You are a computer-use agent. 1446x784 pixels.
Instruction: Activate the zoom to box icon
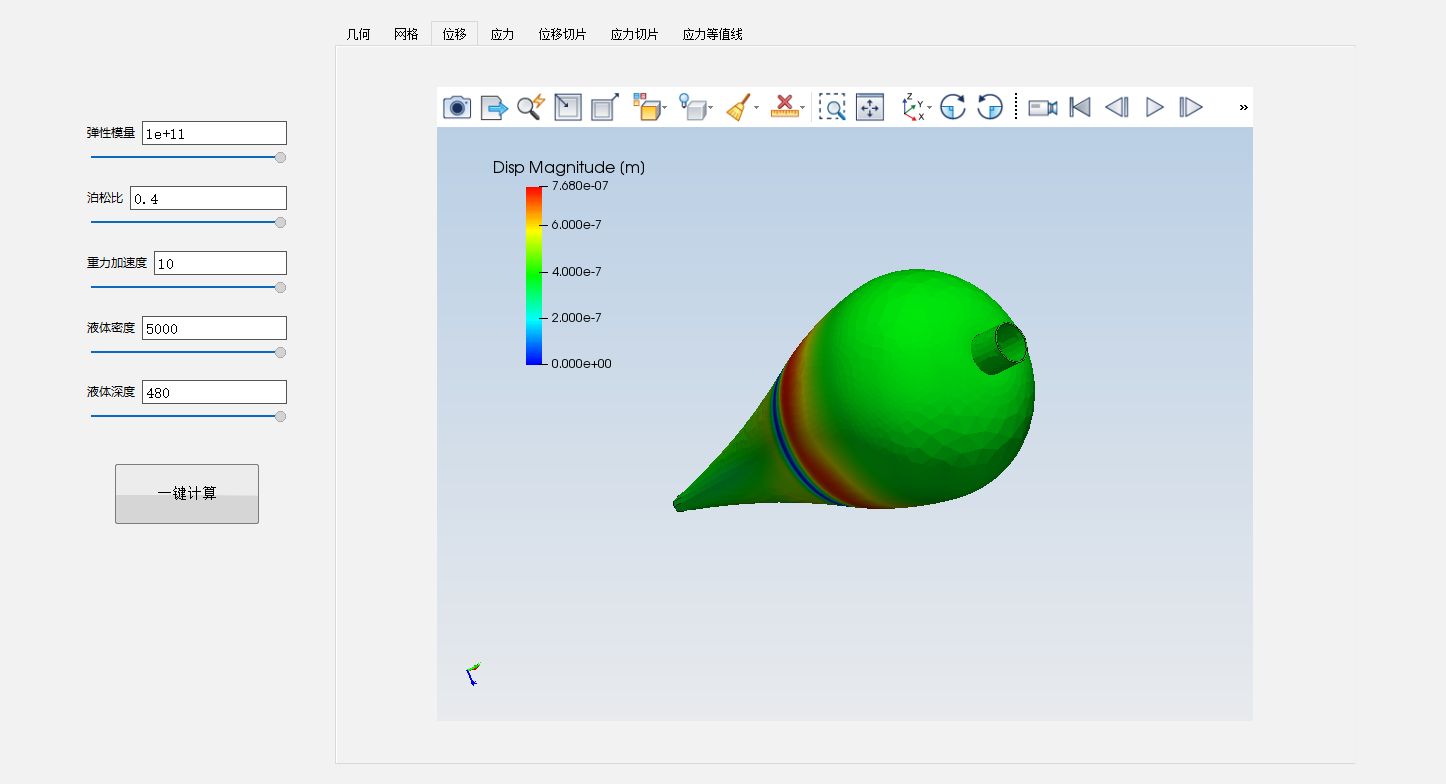coord(832,107)
